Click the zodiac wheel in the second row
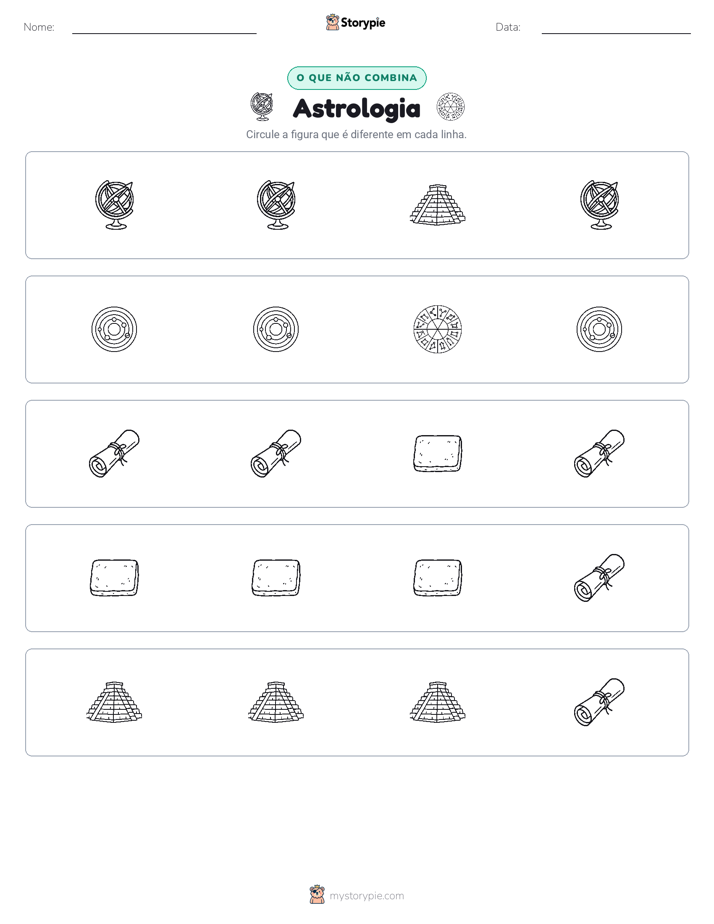The height and width of the screenshot is (924, 714). tap(438, 329)
